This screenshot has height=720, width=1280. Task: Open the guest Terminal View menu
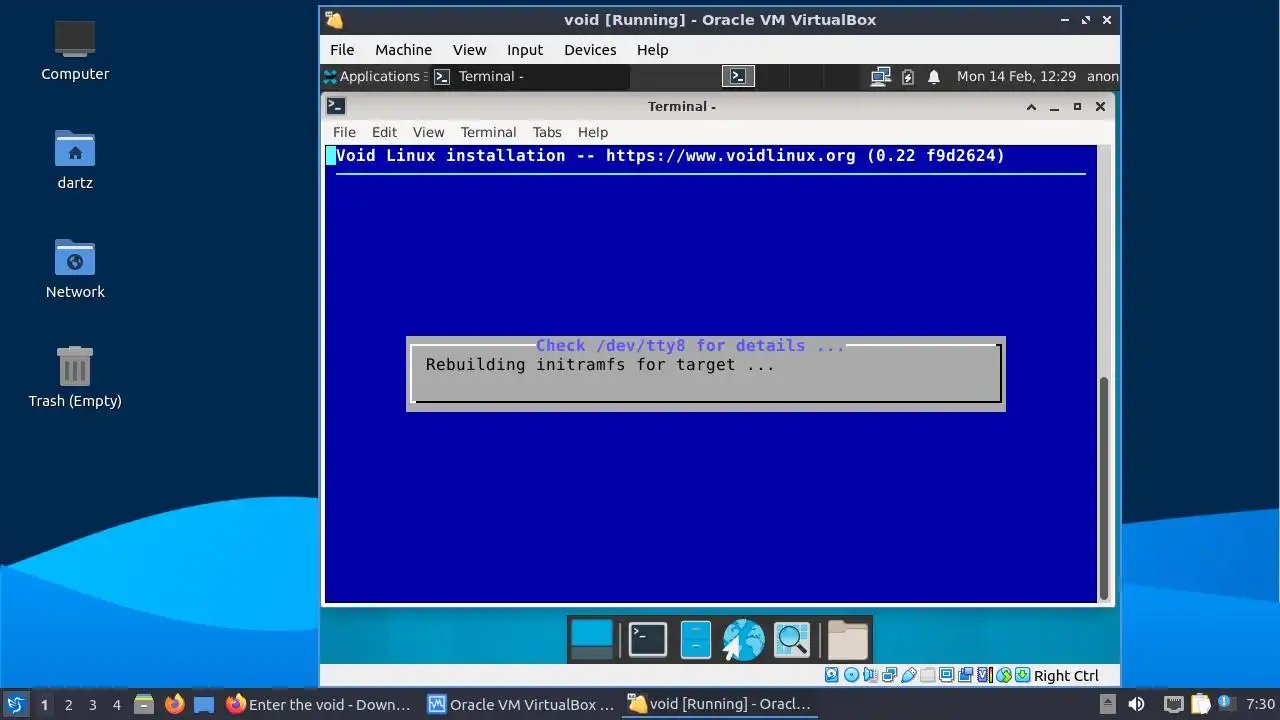click(428, 132)
